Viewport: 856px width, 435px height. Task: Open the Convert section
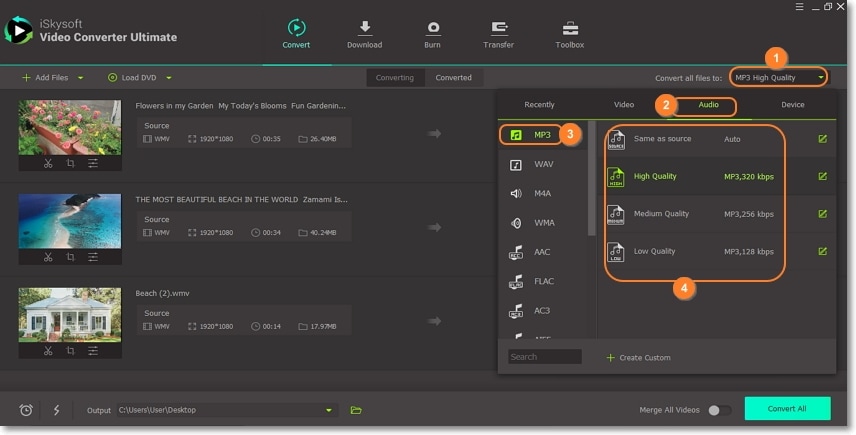(296, 34)
